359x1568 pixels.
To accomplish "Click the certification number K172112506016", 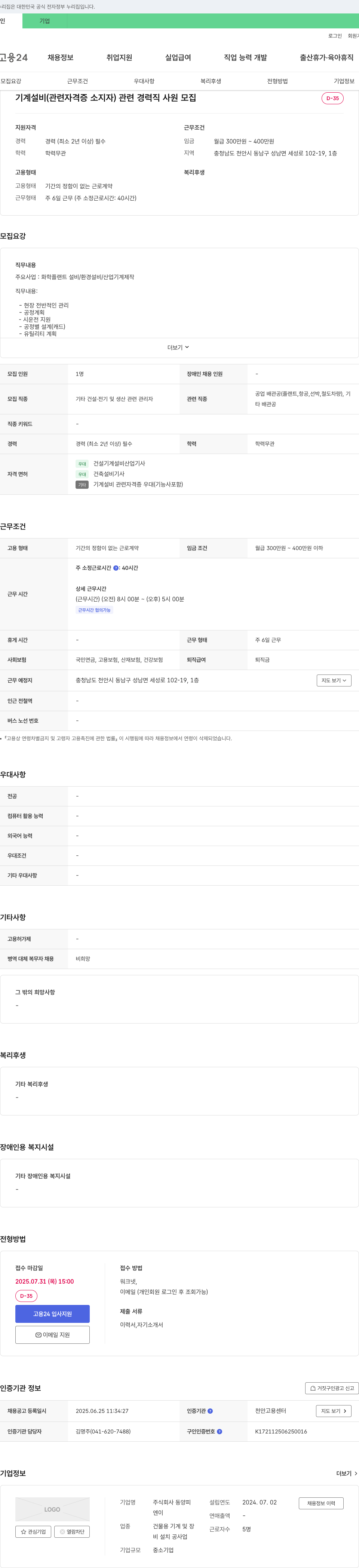I will tap(281, 1432).
